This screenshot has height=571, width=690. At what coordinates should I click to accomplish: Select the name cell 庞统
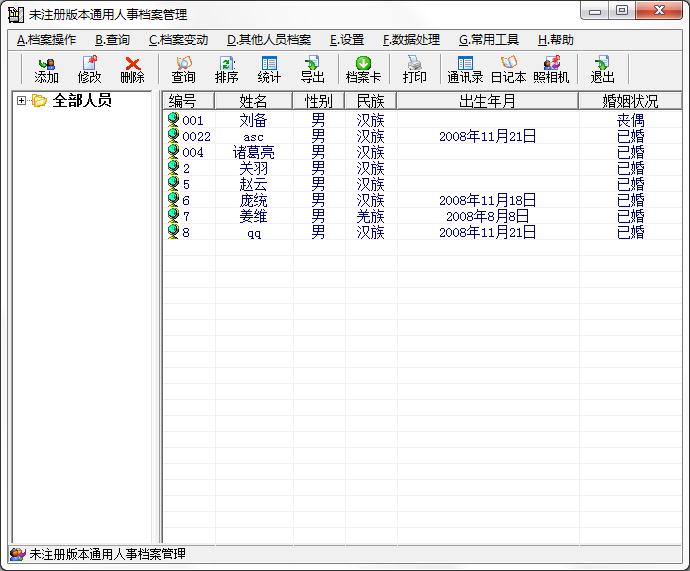[x=253, y=200]
